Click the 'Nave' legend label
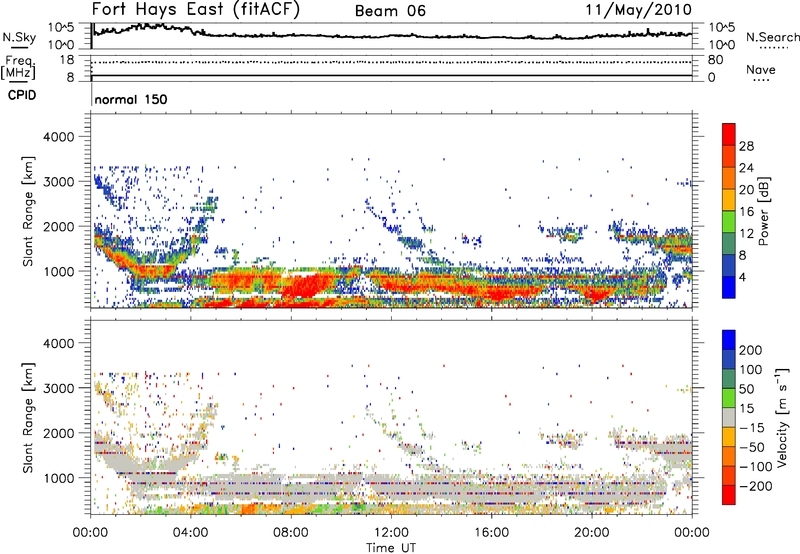This screenshot has height=554, width=800. (761, 69)
